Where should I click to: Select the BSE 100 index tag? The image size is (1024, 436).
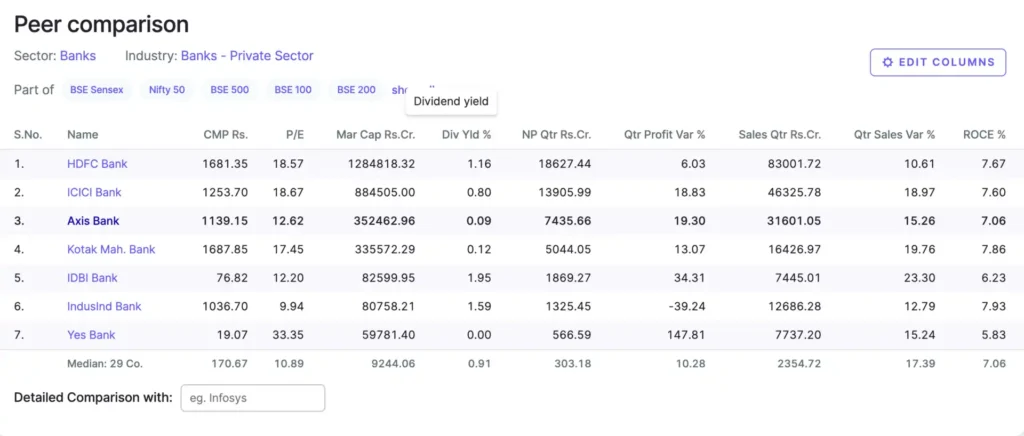point(293,90)
